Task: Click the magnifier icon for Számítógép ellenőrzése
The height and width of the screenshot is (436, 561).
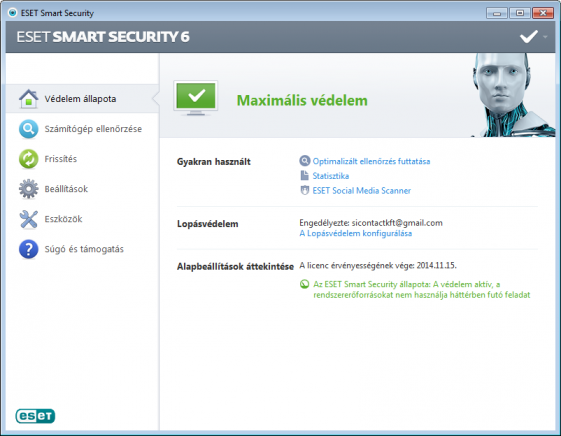Action: (x=29, y=129)
